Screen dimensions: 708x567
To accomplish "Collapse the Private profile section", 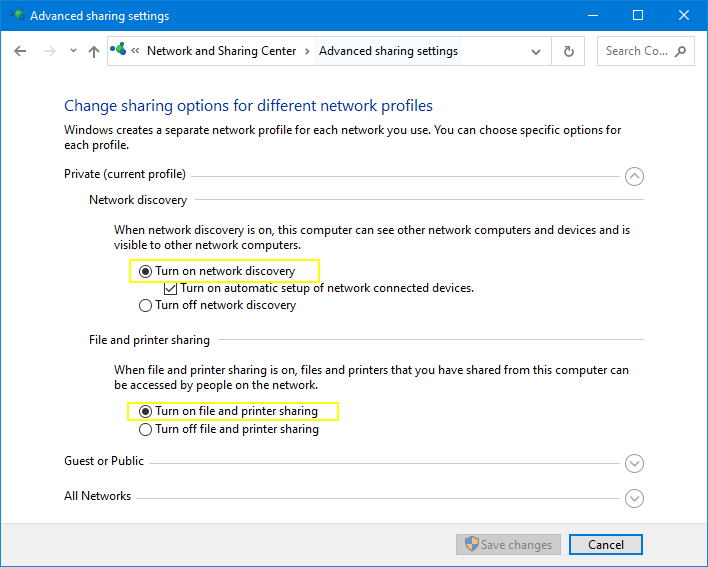I will click(633, 177).
